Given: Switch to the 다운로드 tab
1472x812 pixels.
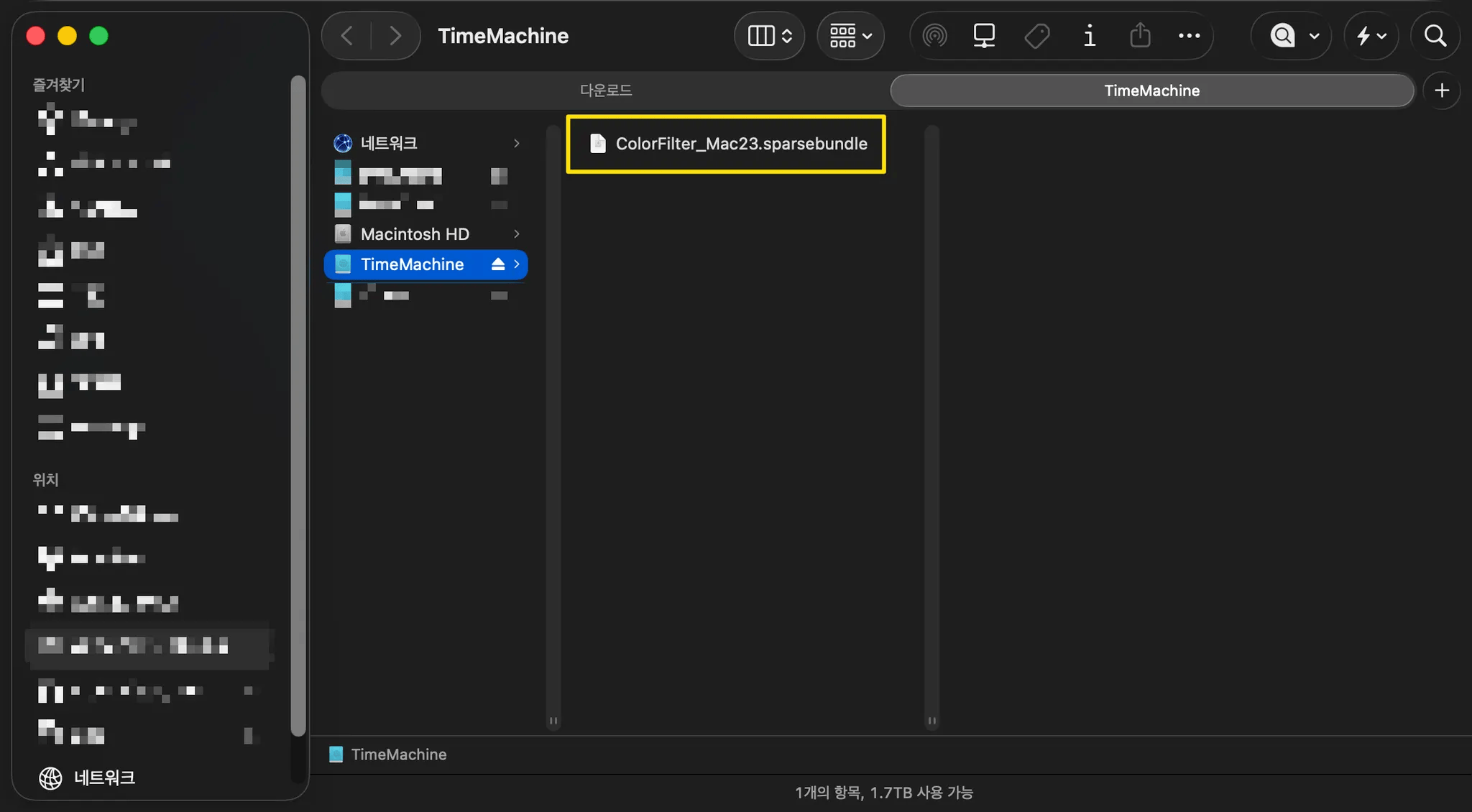Looking at the screenshot, I should (x=605, y=91).
